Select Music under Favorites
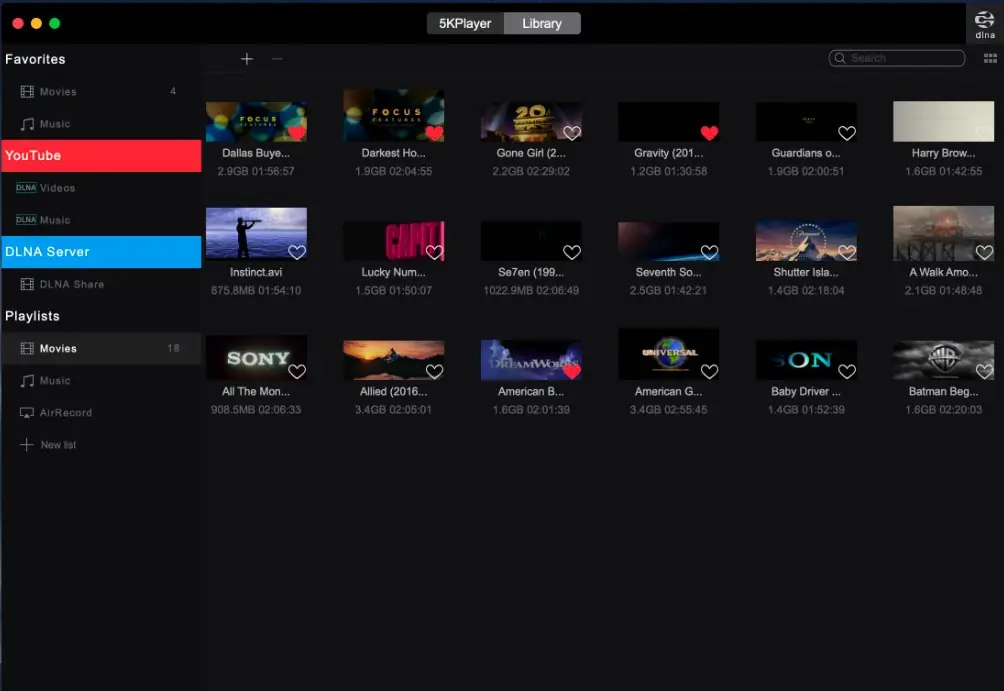 101,124
